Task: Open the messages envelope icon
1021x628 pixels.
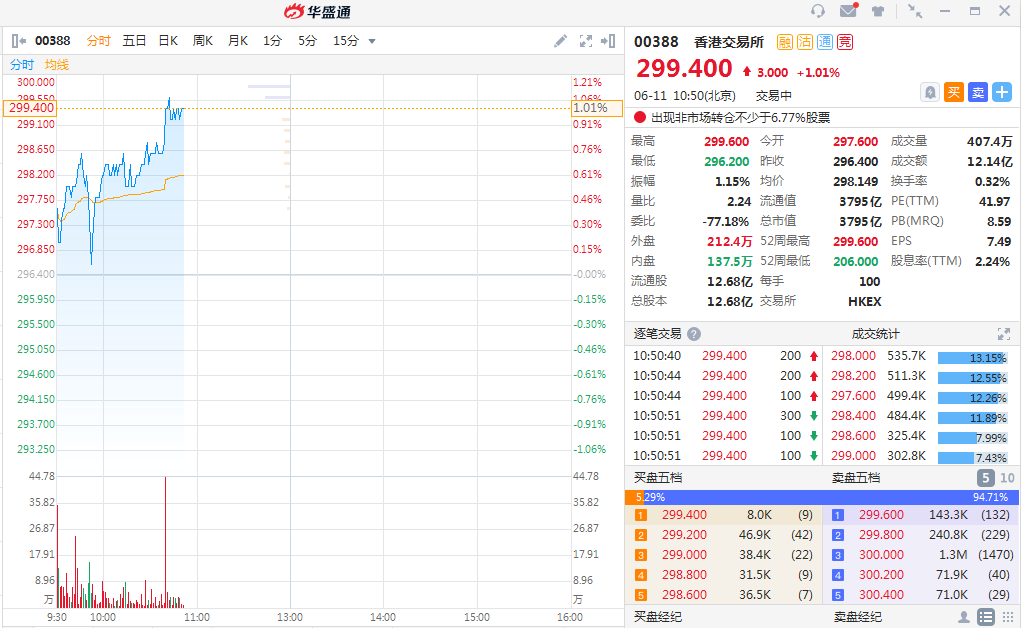Action: (848, 11)
